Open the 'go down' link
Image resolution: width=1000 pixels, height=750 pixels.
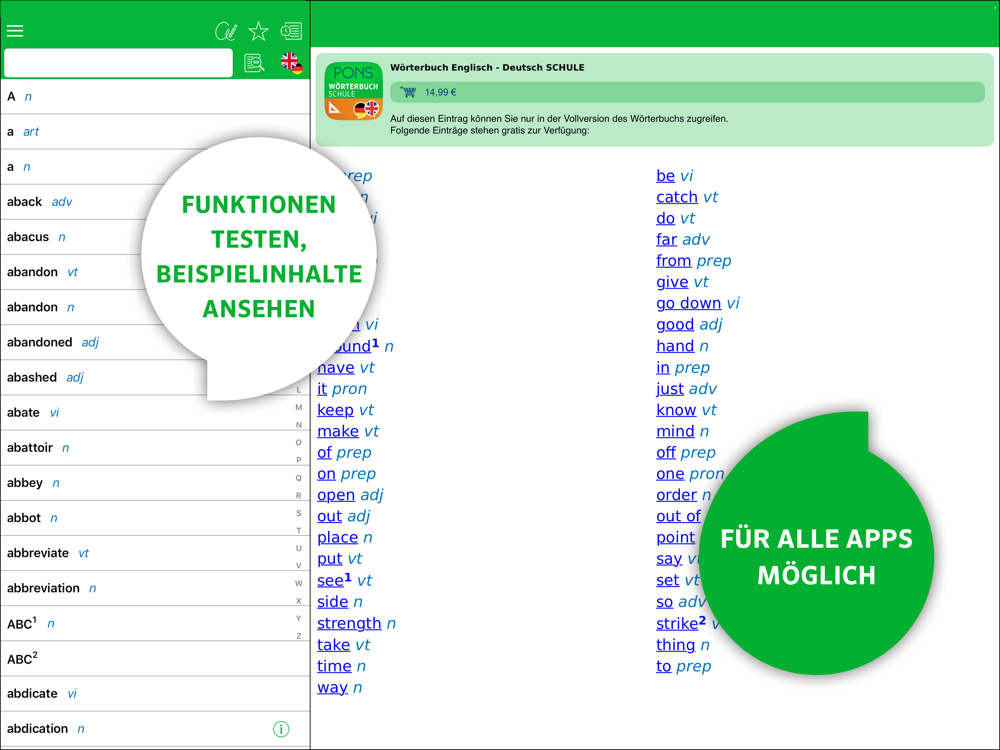(689, 303)
